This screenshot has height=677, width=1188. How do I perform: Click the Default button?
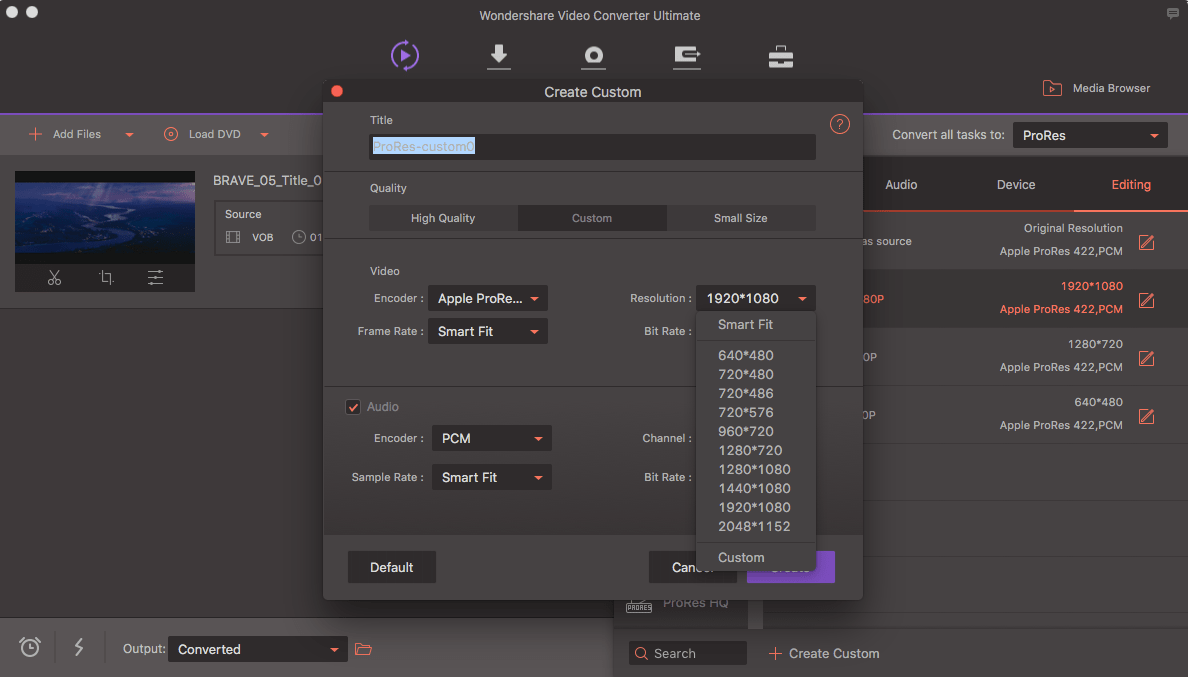click(x=392, y=567)
